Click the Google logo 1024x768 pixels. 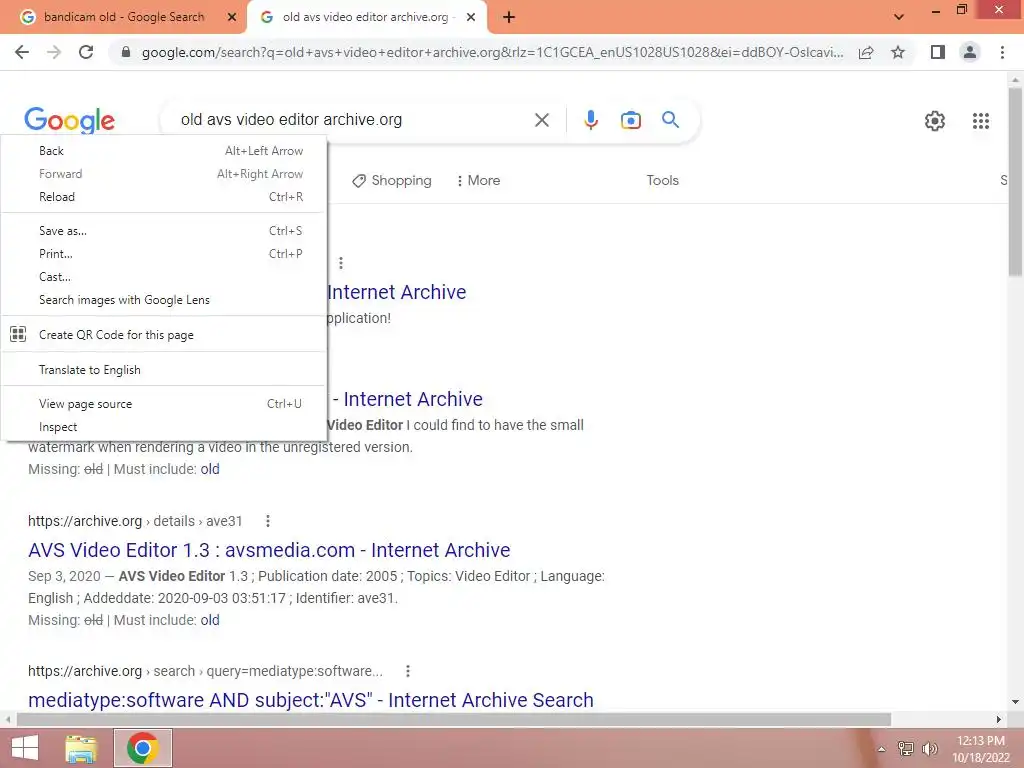coord(69,120)
